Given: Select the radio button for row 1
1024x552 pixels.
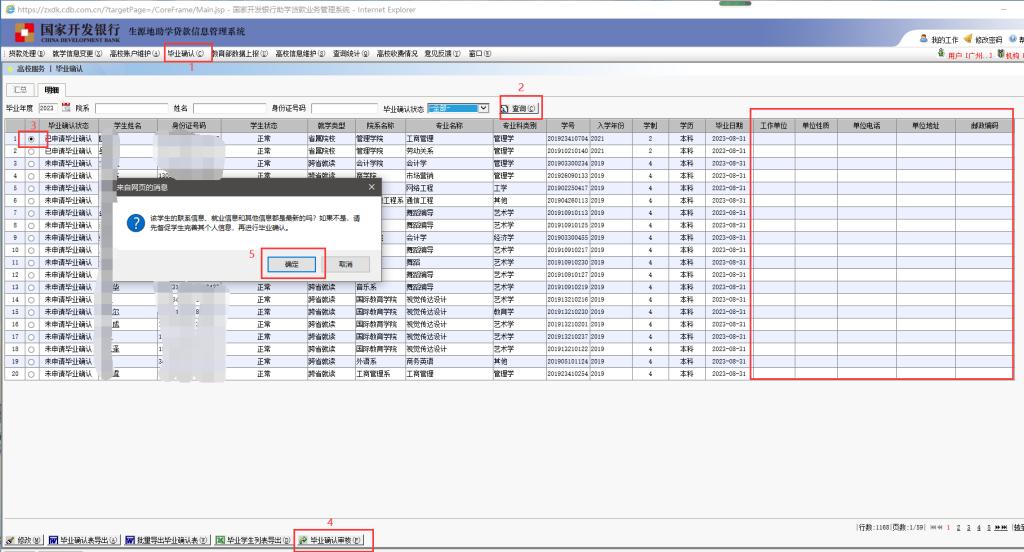Looking at the screenshot, I should [x=32, y=139].
